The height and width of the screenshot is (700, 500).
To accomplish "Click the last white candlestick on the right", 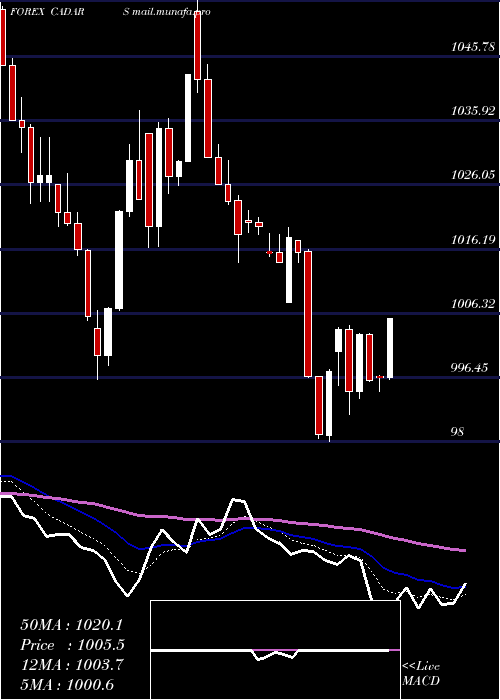I will (x=390, y=348).
